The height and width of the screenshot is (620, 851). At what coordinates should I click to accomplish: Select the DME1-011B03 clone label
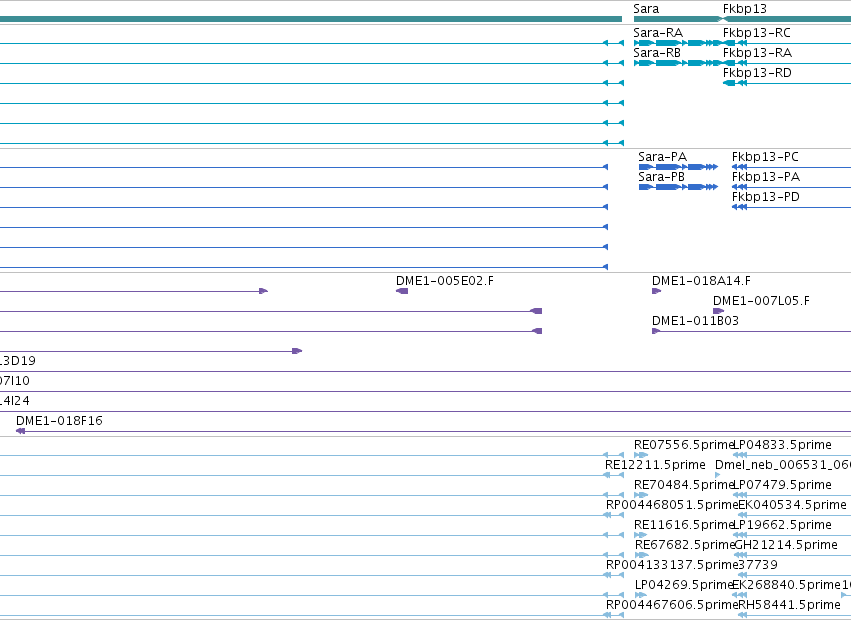pos(695,321)
